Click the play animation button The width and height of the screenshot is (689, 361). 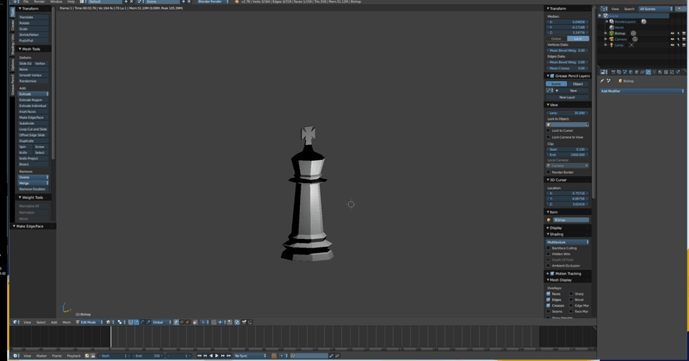(217, 356)
